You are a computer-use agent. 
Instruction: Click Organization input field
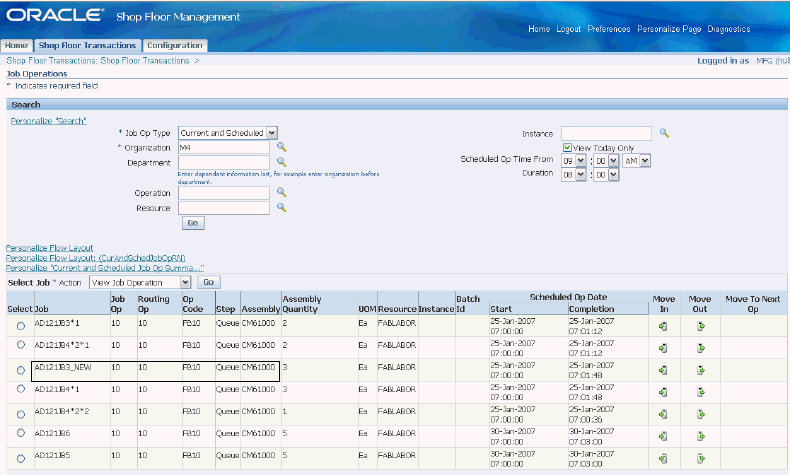pos(224,148)
